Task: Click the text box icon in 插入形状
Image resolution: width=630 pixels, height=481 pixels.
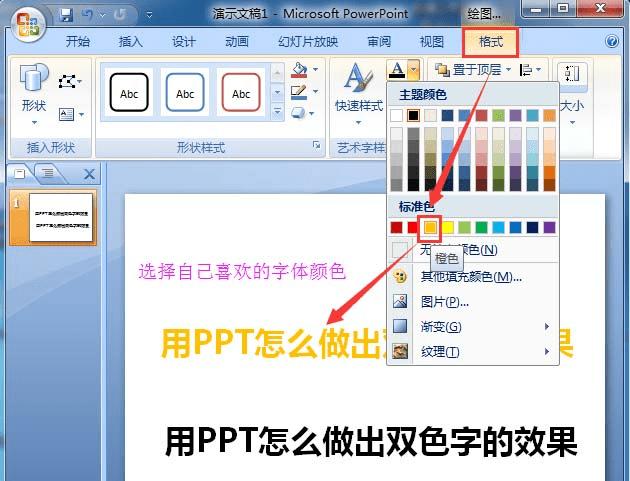Action: coord(66,115)
